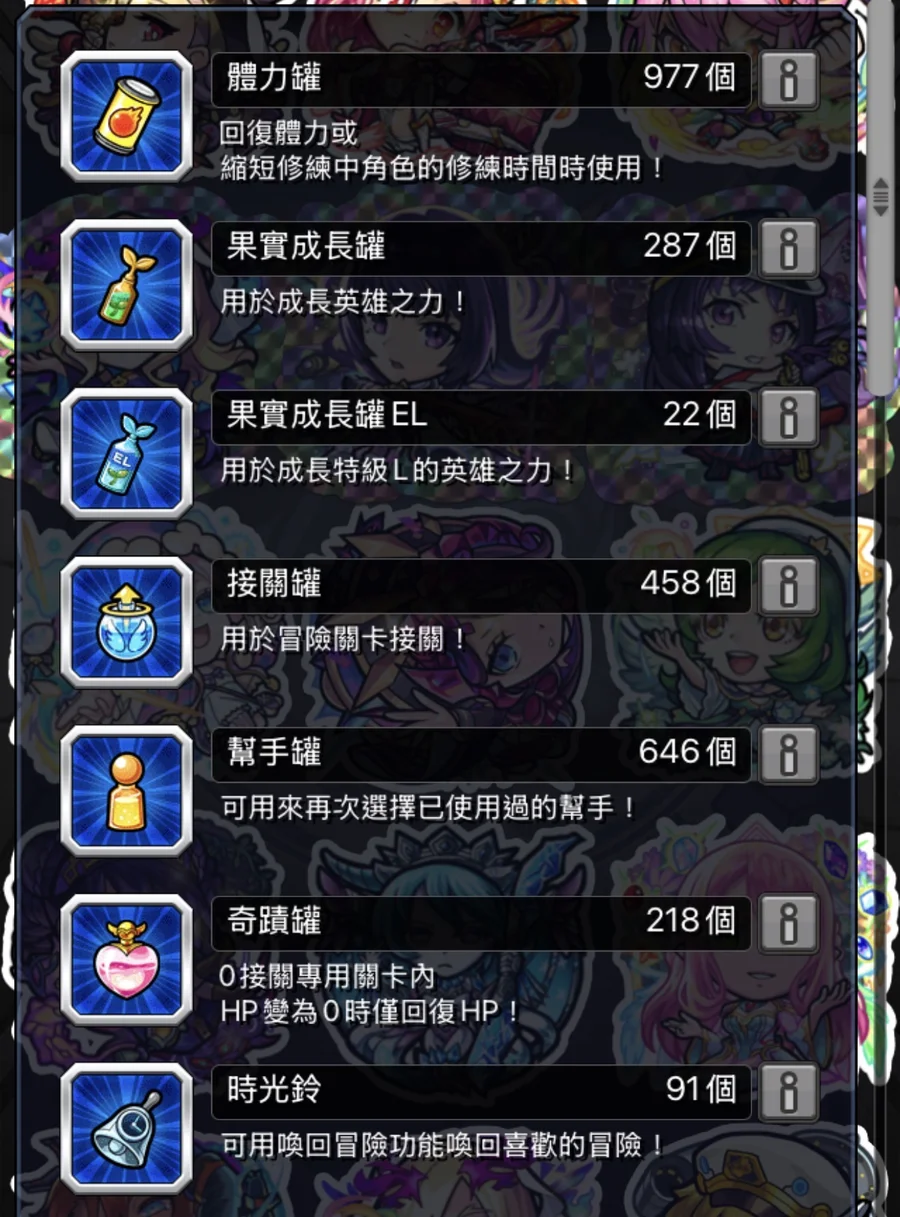
Task: Tap the 幫手罐 orange bottle icon
Action: tap(126, 791)
